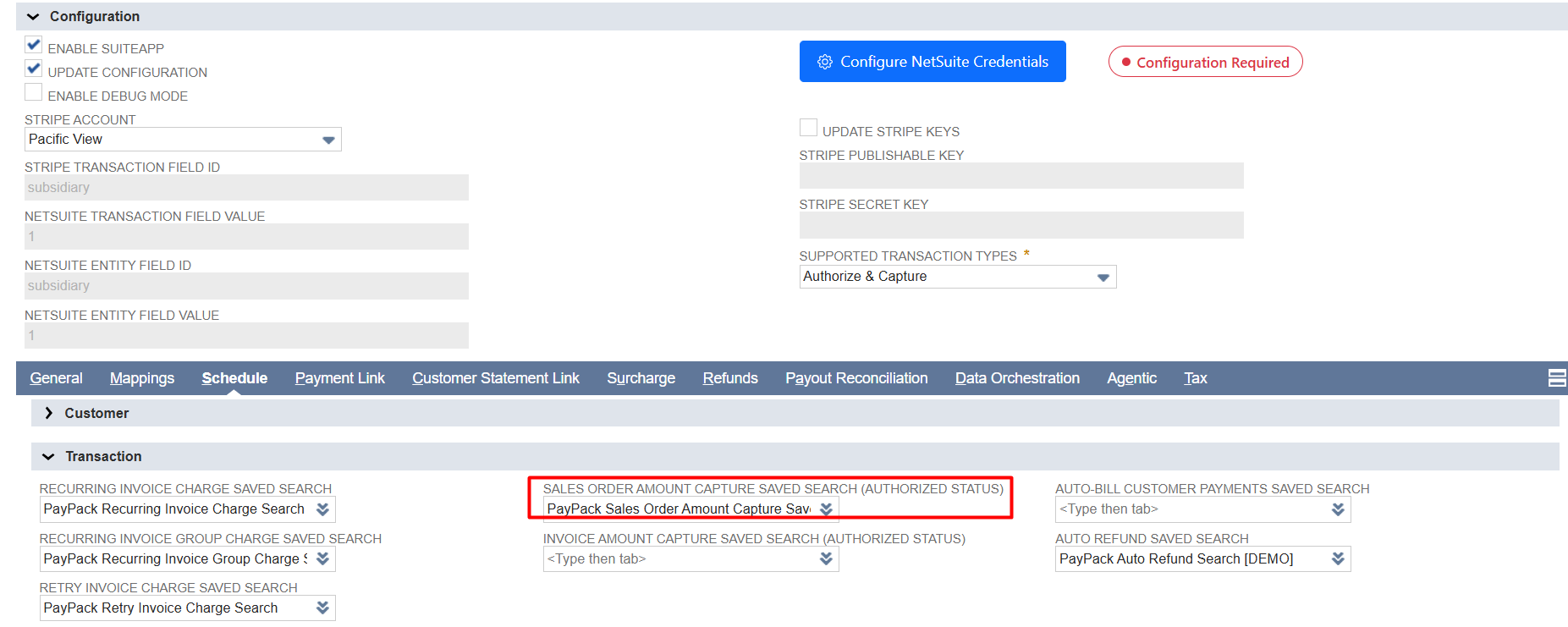Open Auto-Bill Customer Payments search dropdown arrow

[x=1338, y=509]
